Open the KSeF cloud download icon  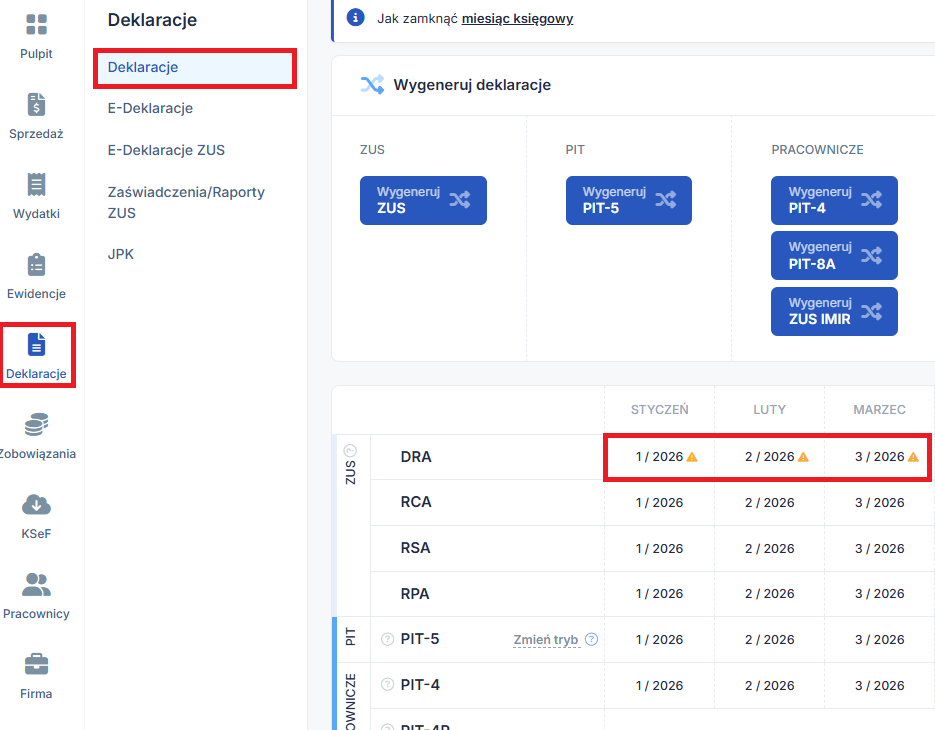[x=36, y=505]
